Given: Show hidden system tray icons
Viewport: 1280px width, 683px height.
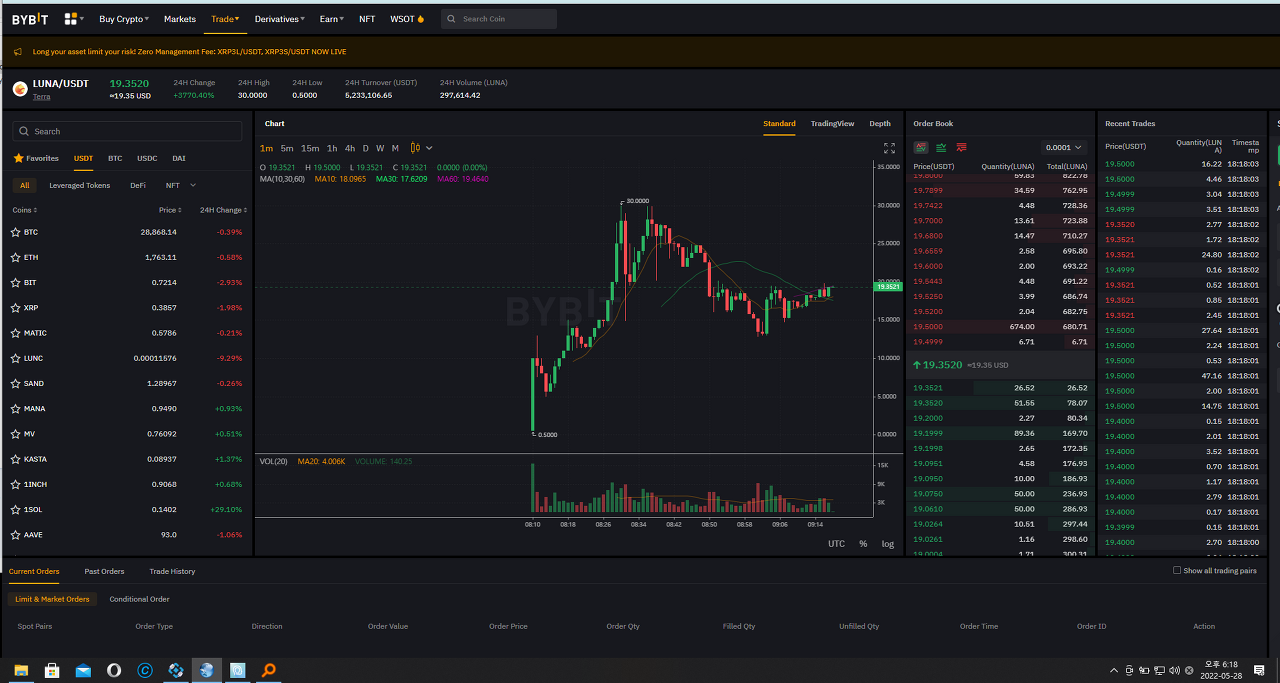Looking at the screenshot, I should pyautogui.click(x=1114, y=670).
